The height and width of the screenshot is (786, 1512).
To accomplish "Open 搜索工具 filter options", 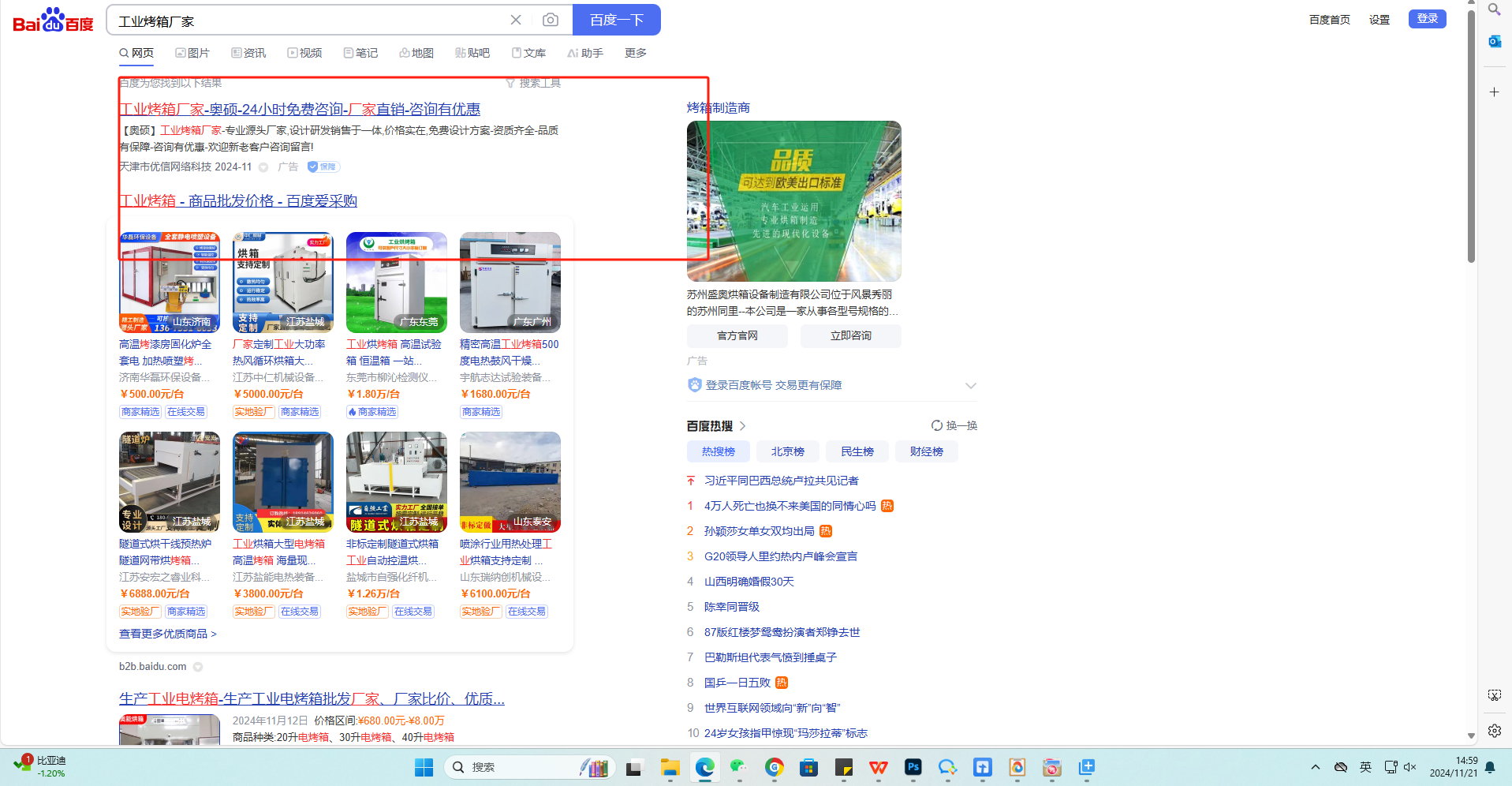I will 533,83.
